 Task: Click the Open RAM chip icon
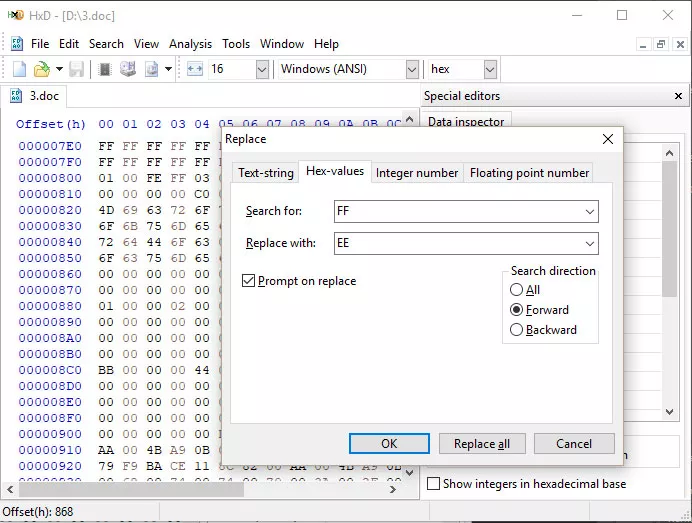point(105,69)
